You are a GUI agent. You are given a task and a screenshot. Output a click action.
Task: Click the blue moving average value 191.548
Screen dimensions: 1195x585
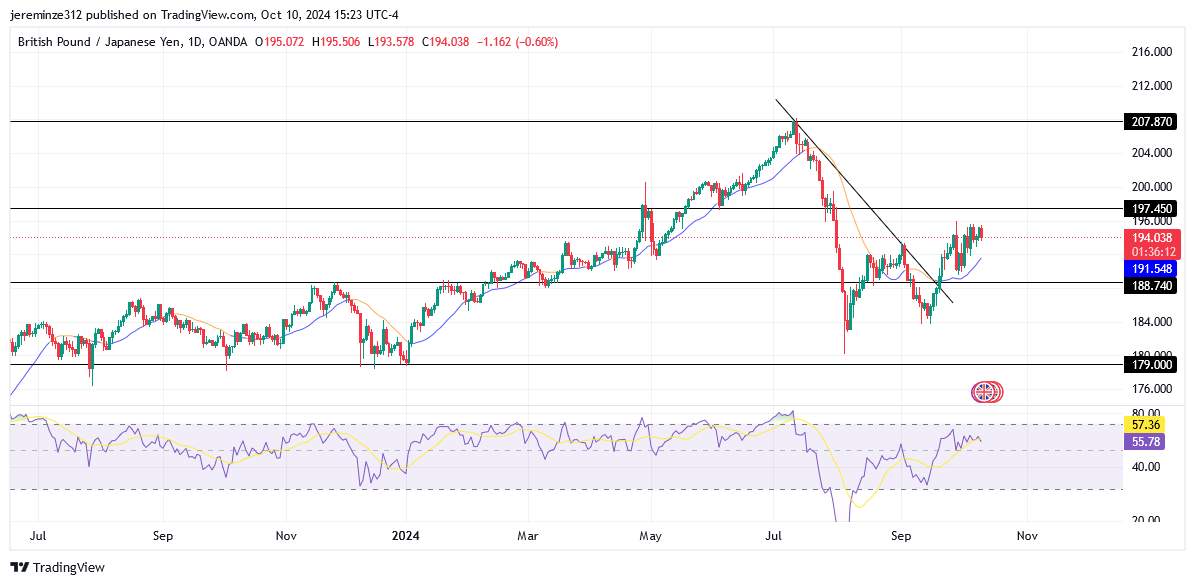(1150, 269)
